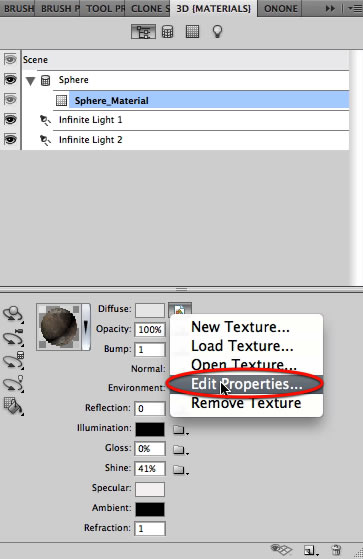The height and width of the screenshot is (559, 363).
Task: Switch to the CLONE S tab
Action: pyautogui.click(x=148, y=8)
